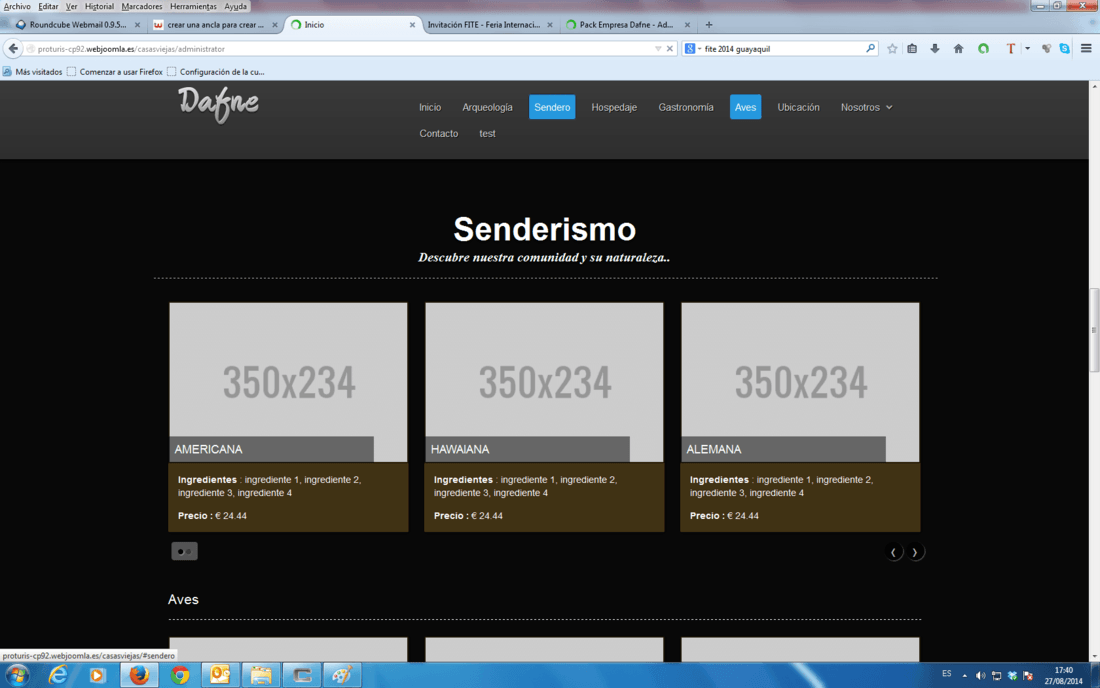1100x688 pixels.
Task: Open dropdown arrow next to red T icon
Action: pos(1027,48)
